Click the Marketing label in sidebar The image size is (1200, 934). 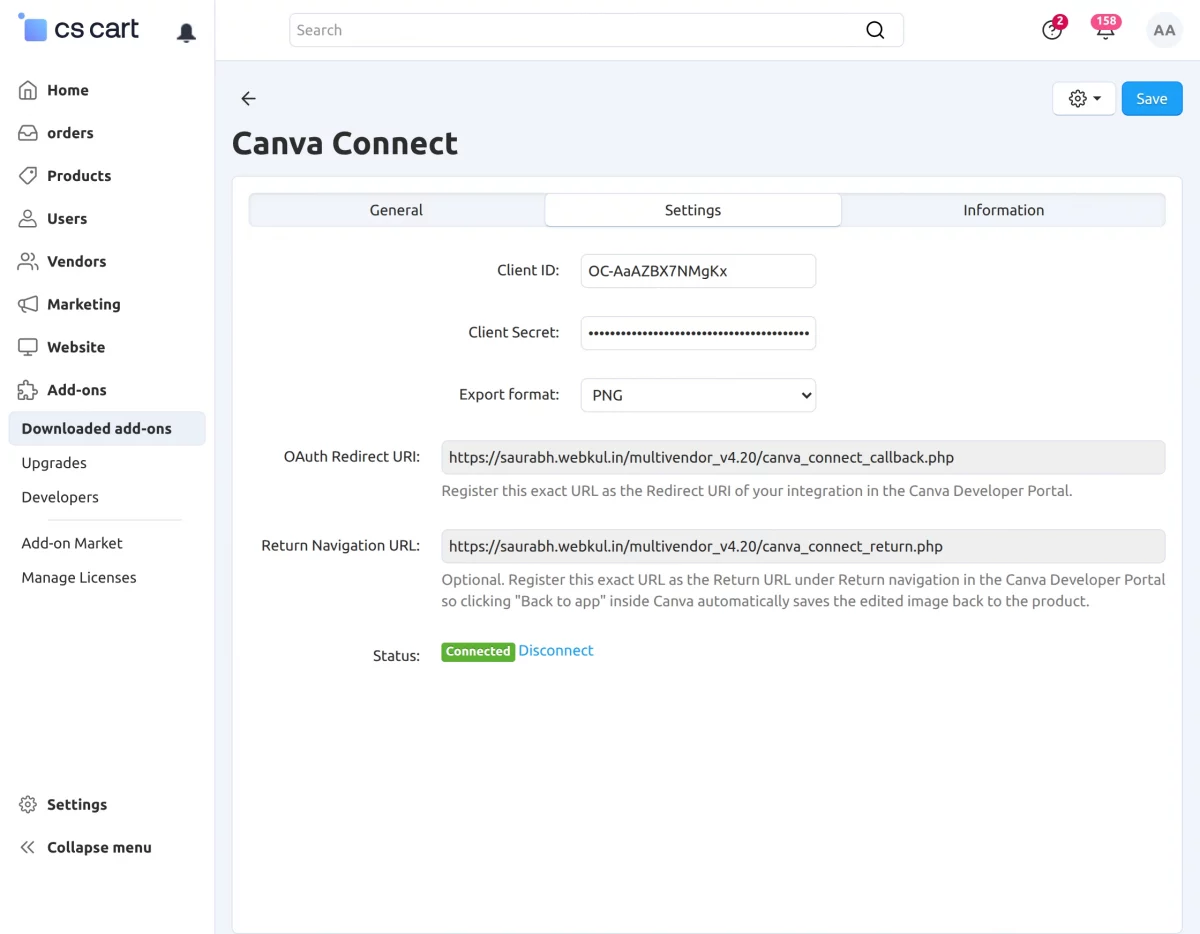(x=84, y=304)
